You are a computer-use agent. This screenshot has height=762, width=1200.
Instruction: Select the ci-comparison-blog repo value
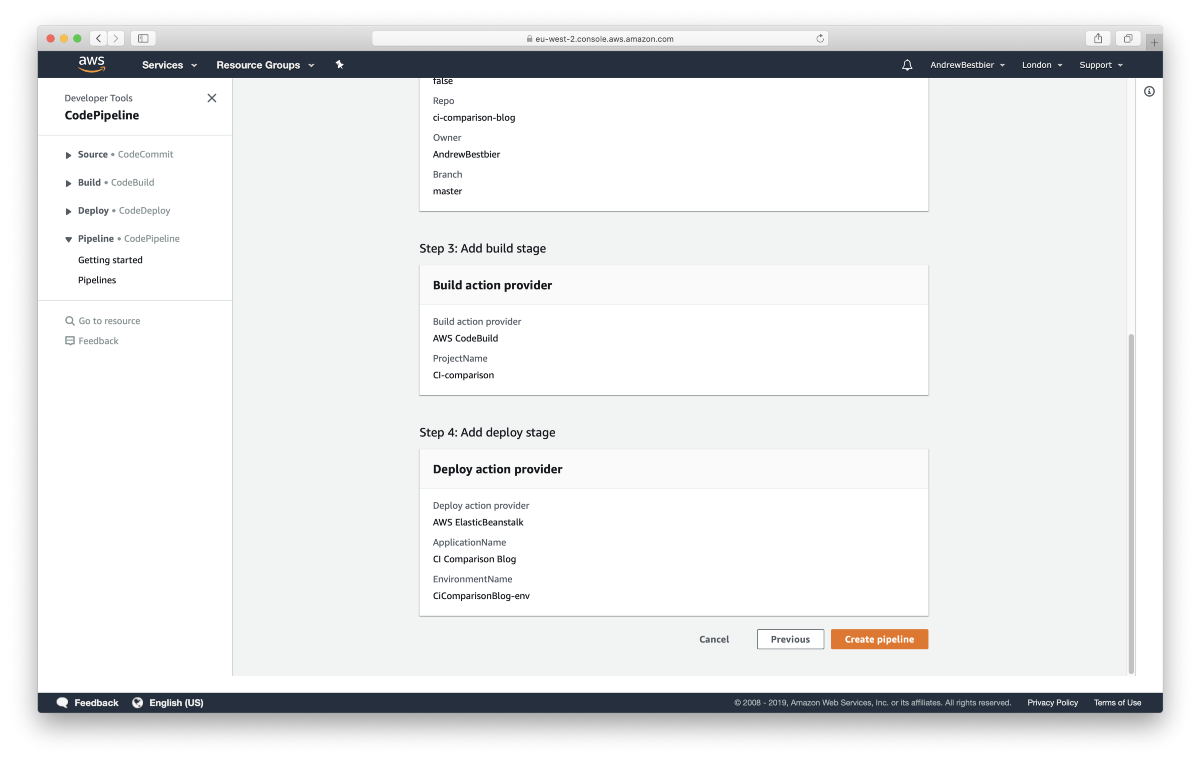tap(474, 117)
